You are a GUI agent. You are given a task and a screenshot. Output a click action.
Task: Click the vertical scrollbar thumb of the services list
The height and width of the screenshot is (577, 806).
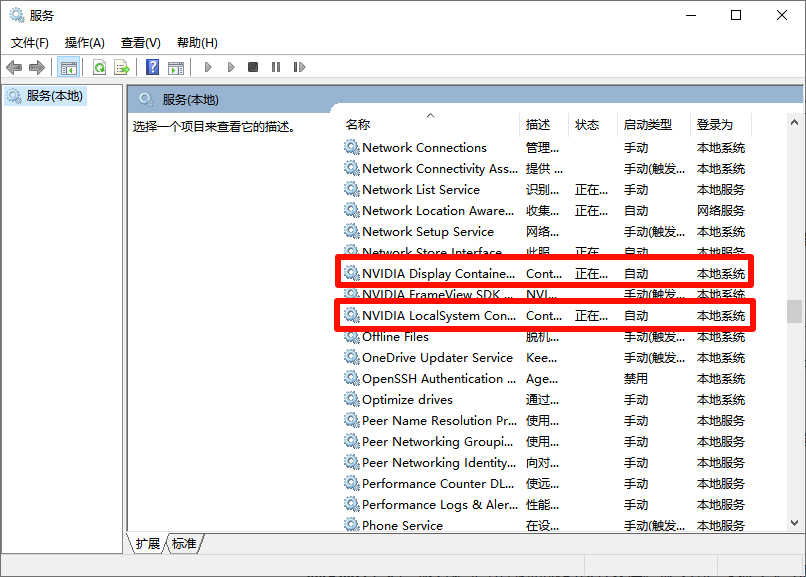(794, 312)
